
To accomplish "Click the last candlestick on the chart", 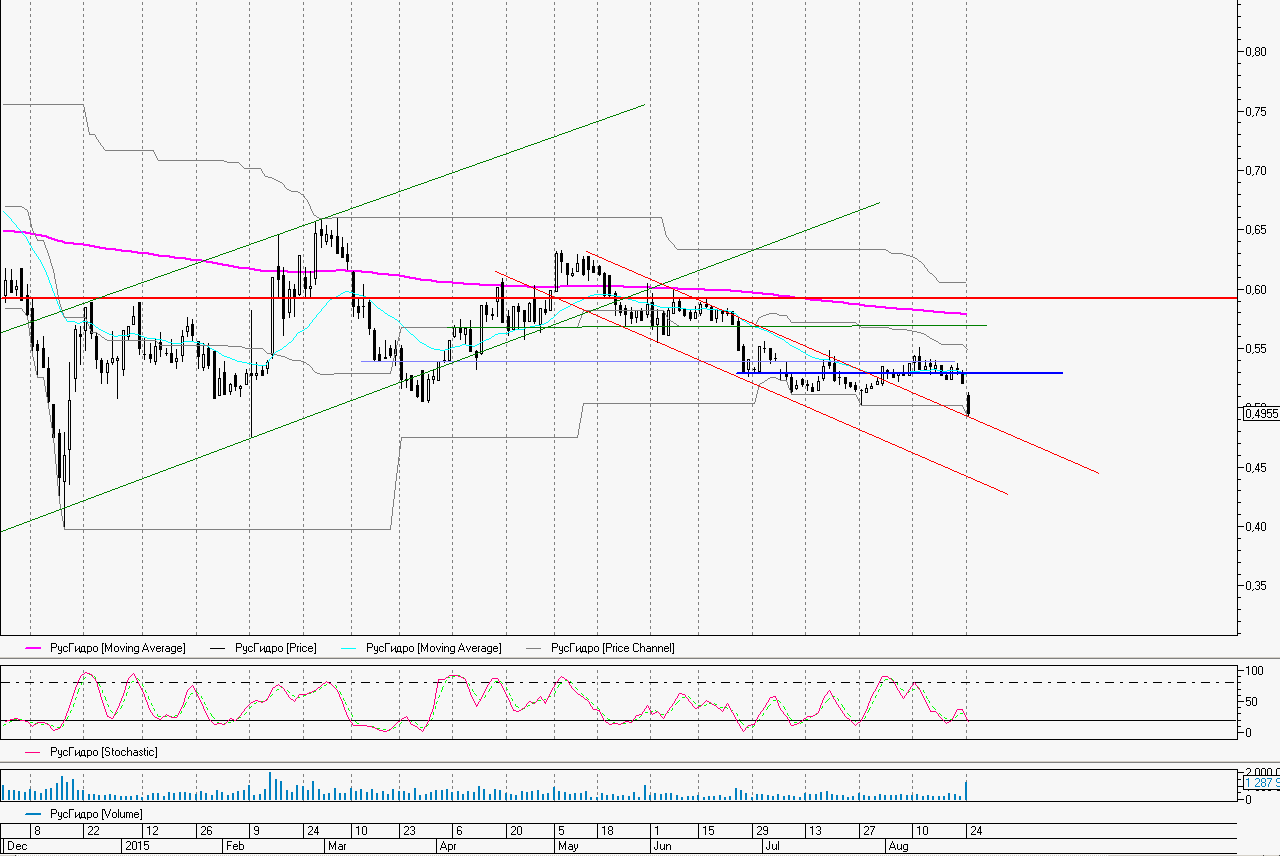I will (x=968, y=404).
